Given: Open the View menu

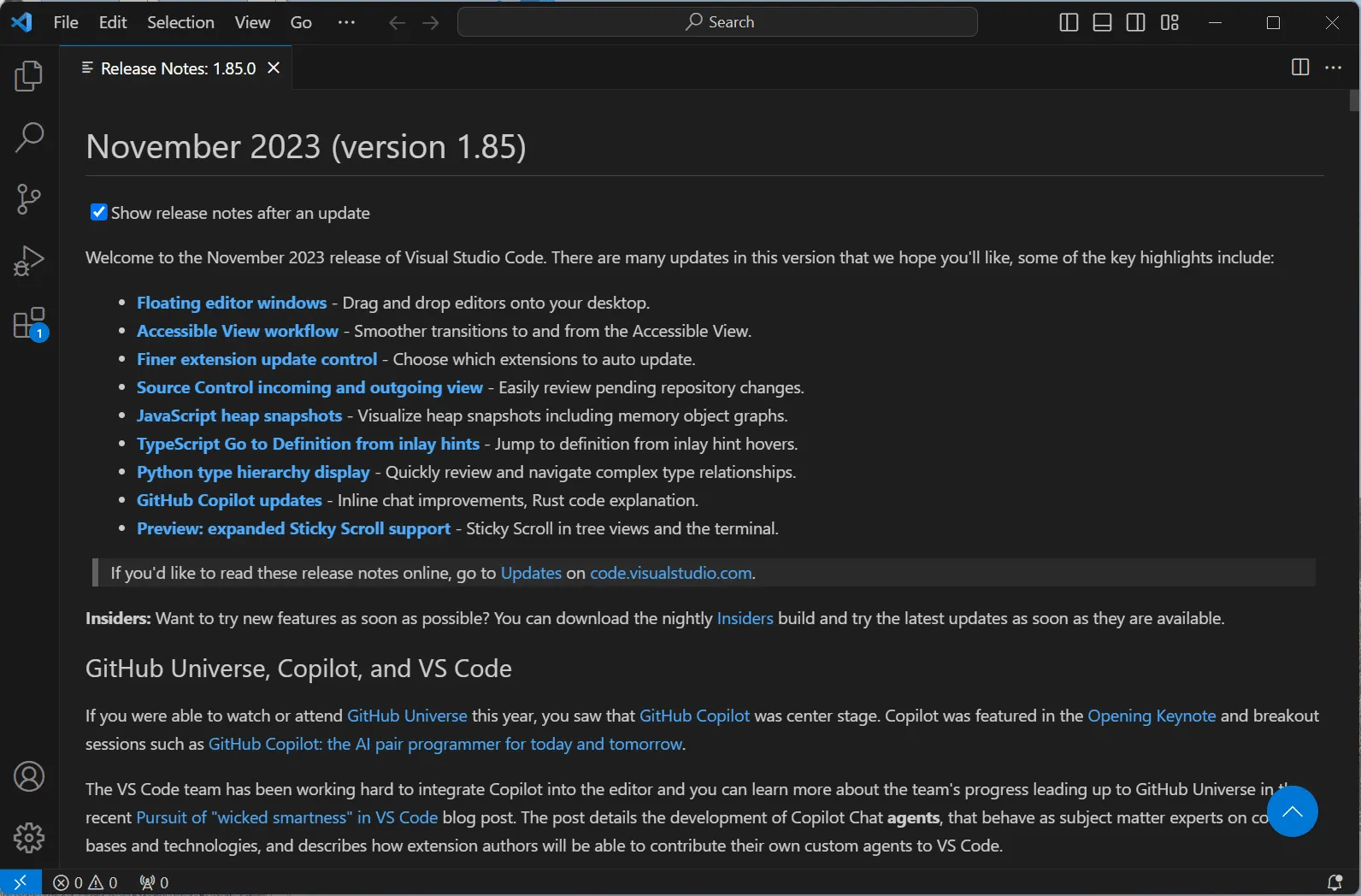Looking at the screenshot, I should click(x=252, y=23).
